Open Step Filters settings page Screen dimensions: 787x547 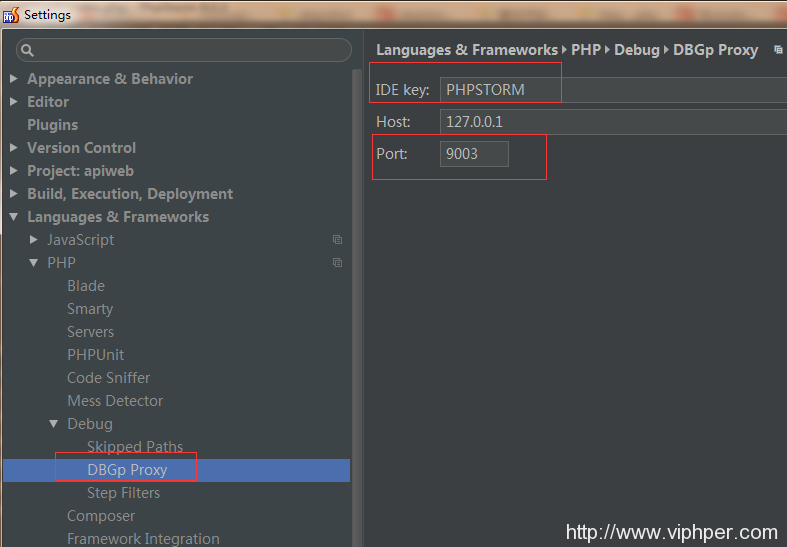123,493
